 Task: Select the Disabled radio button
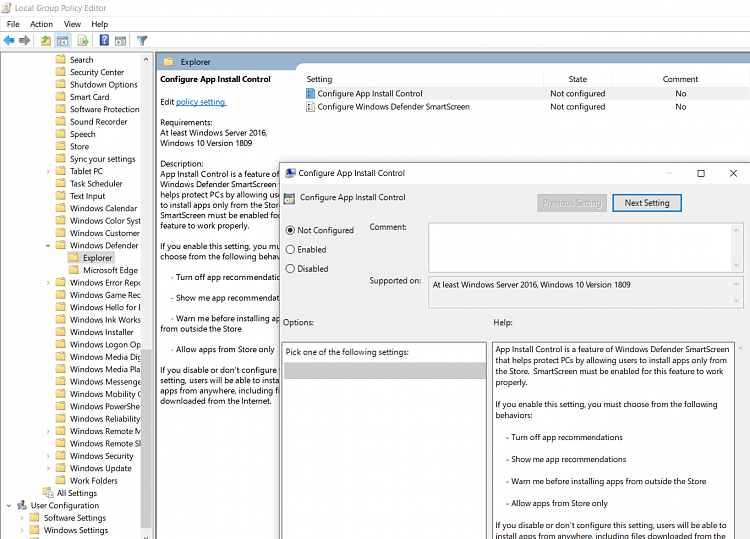[290, 268]
